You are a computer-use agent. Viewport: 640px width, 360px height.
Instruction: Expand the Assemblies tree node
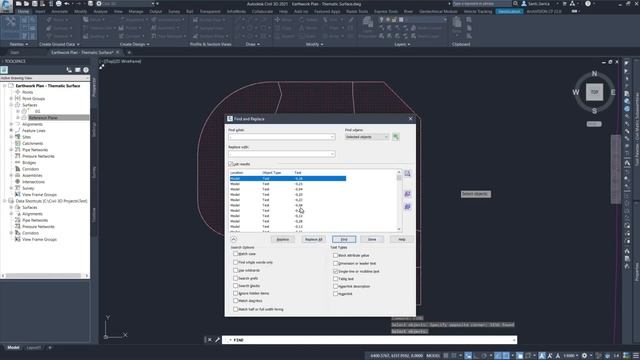tap(11, 176)
